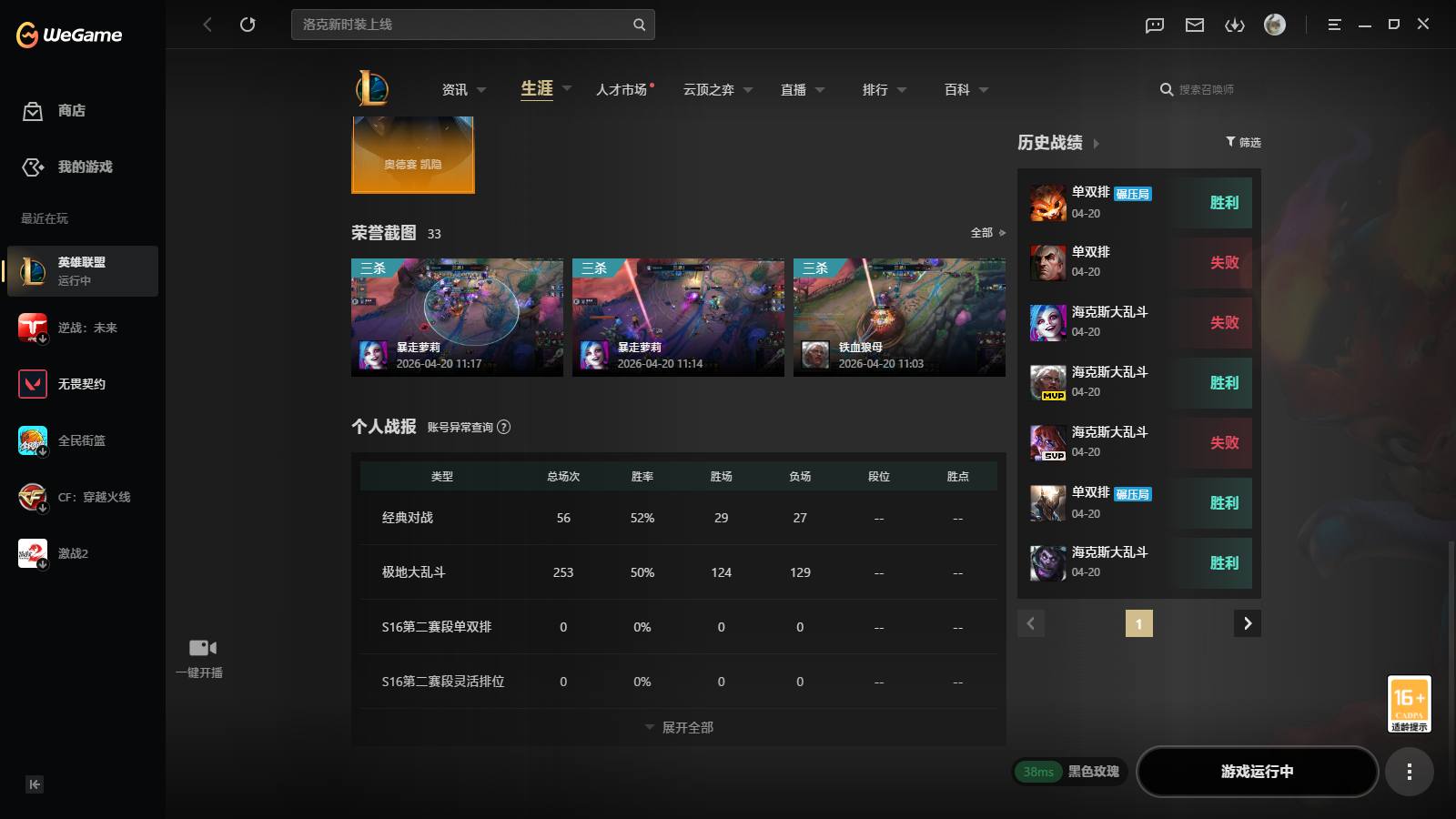Expand the 百科 dropdown menu
This screenshot has width=1456, height=819.
click(984, 90)
